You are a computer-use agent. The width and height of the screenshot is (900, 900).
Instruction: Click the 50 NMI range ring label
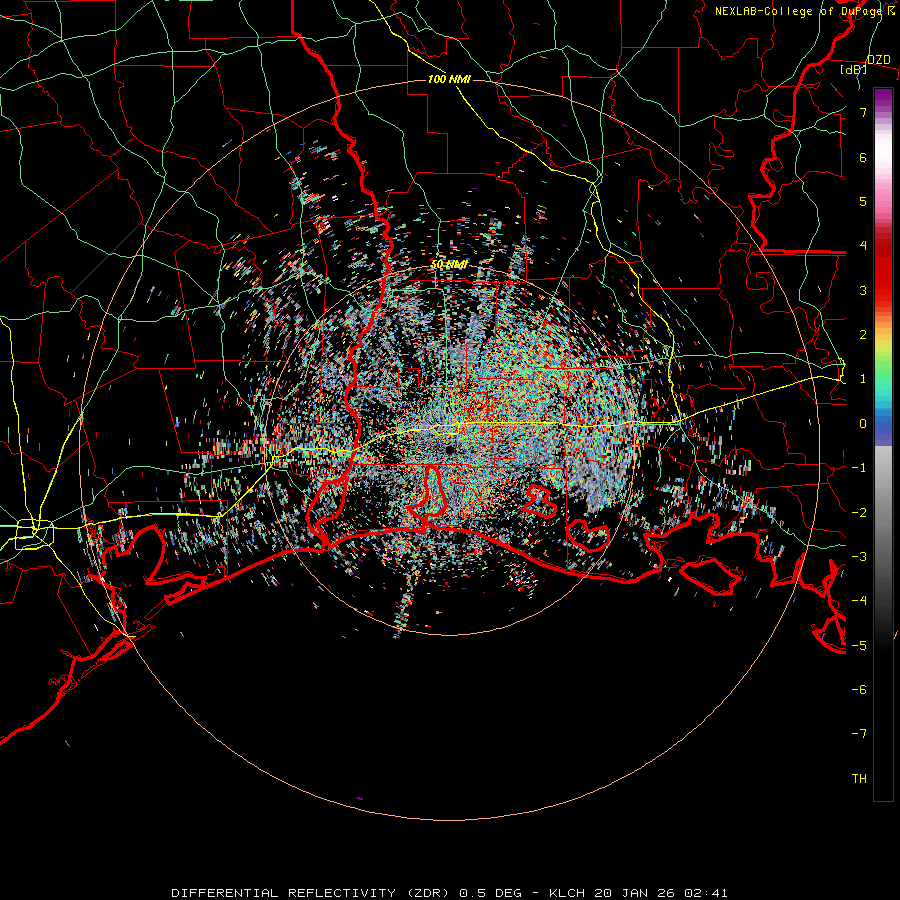click(449, 265)
